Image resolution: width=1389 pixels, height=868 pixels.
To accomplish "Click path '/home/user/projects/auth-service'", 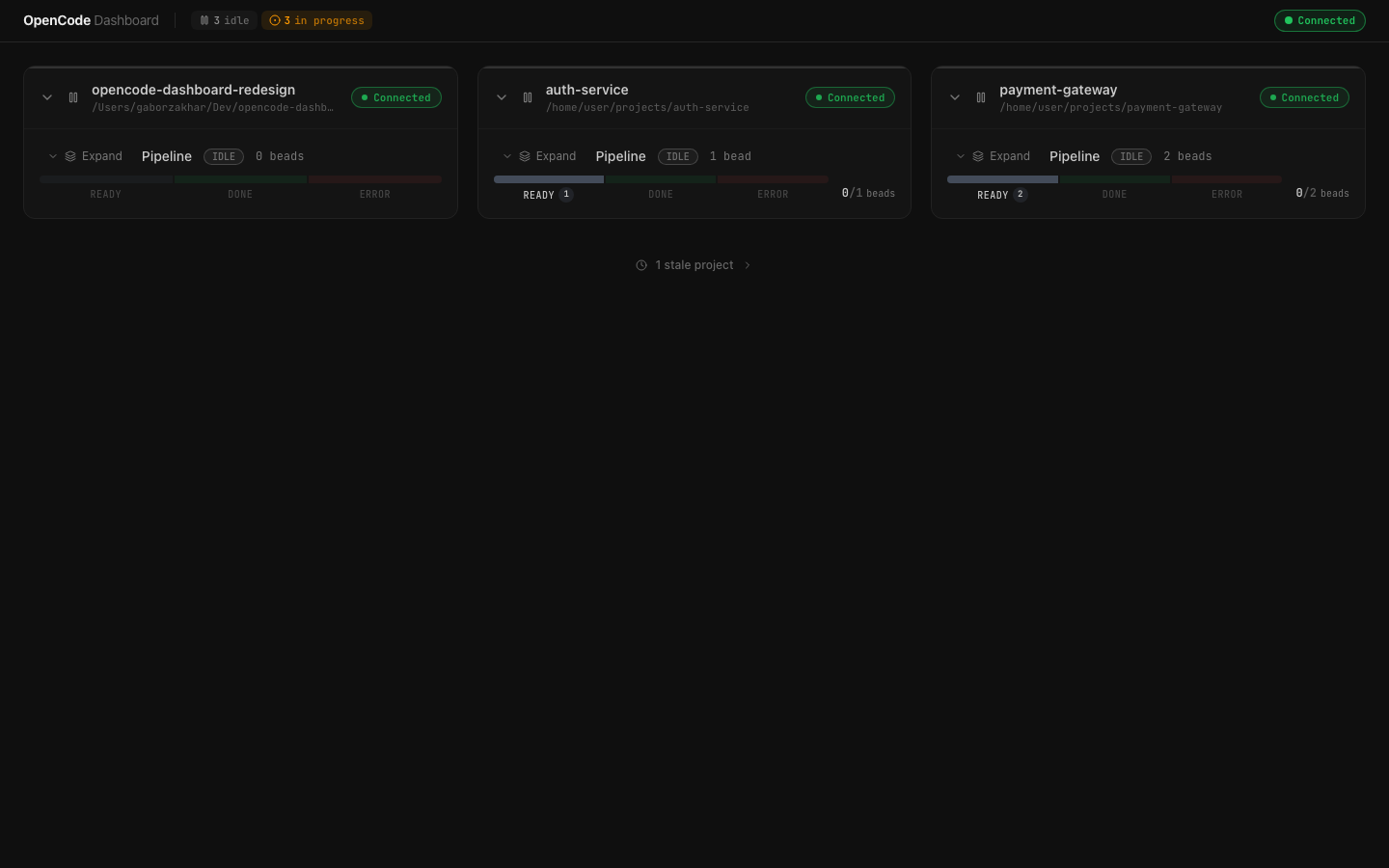I will point(647,108).
